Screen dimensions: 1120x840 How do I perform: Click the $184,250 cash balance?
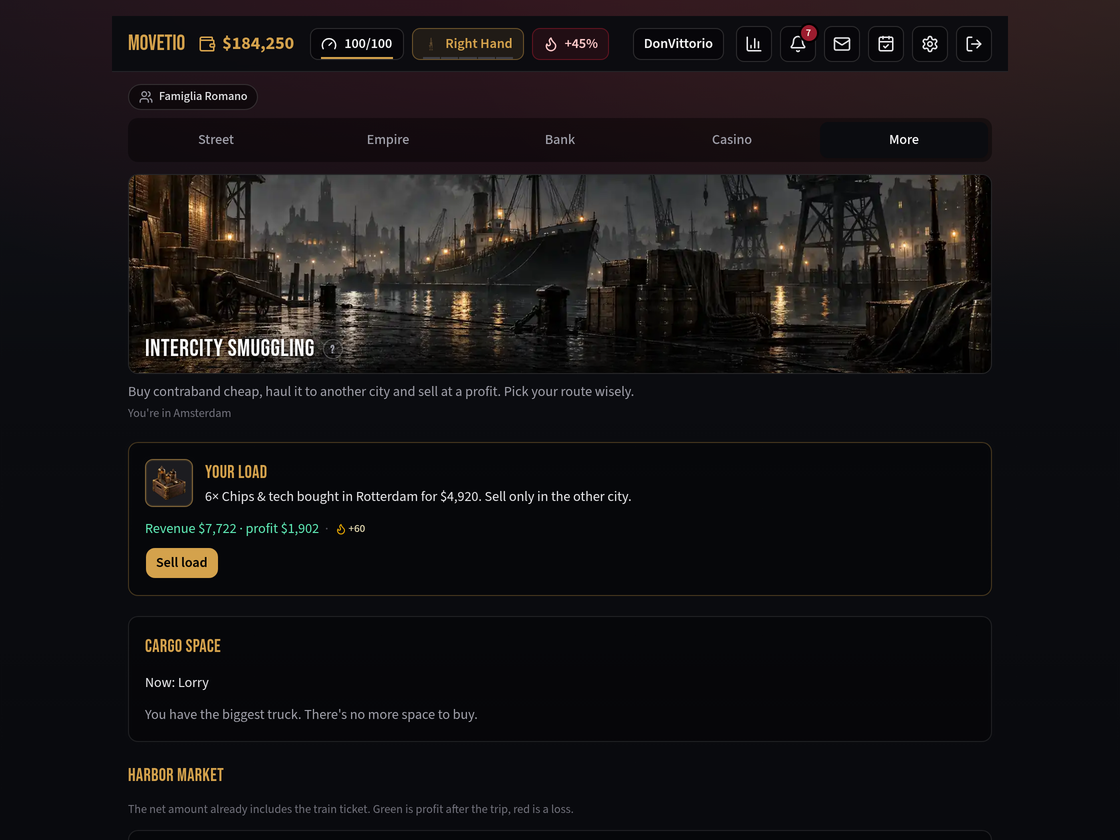(258, 44)
